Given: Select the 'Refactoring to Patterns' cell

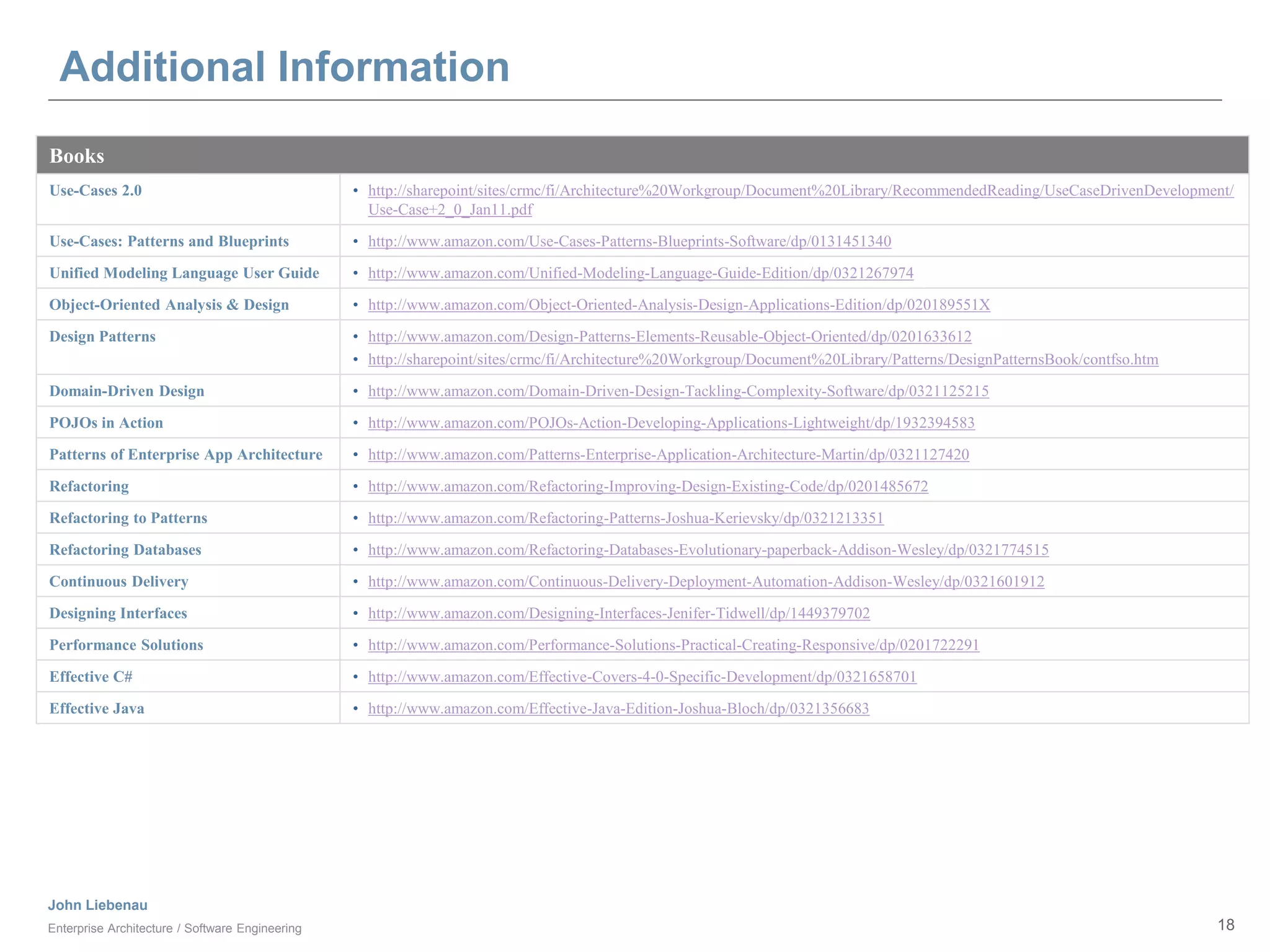Looking at the screenshot, I should (188, 518).
